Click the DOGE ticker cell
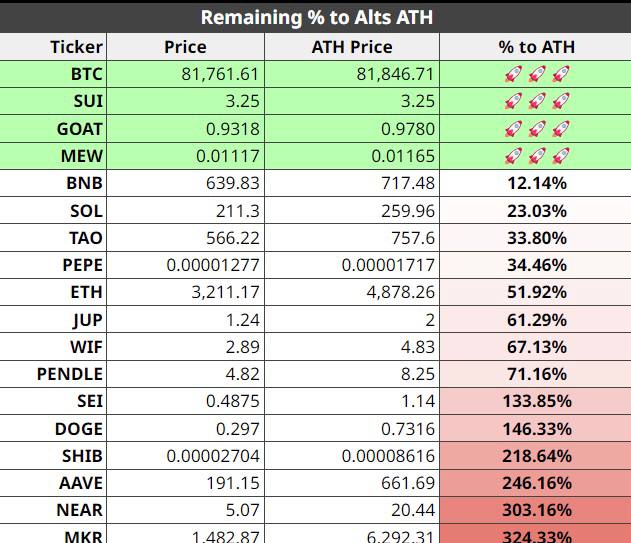Screen dimensions: 631x543 tap(53, 429)
